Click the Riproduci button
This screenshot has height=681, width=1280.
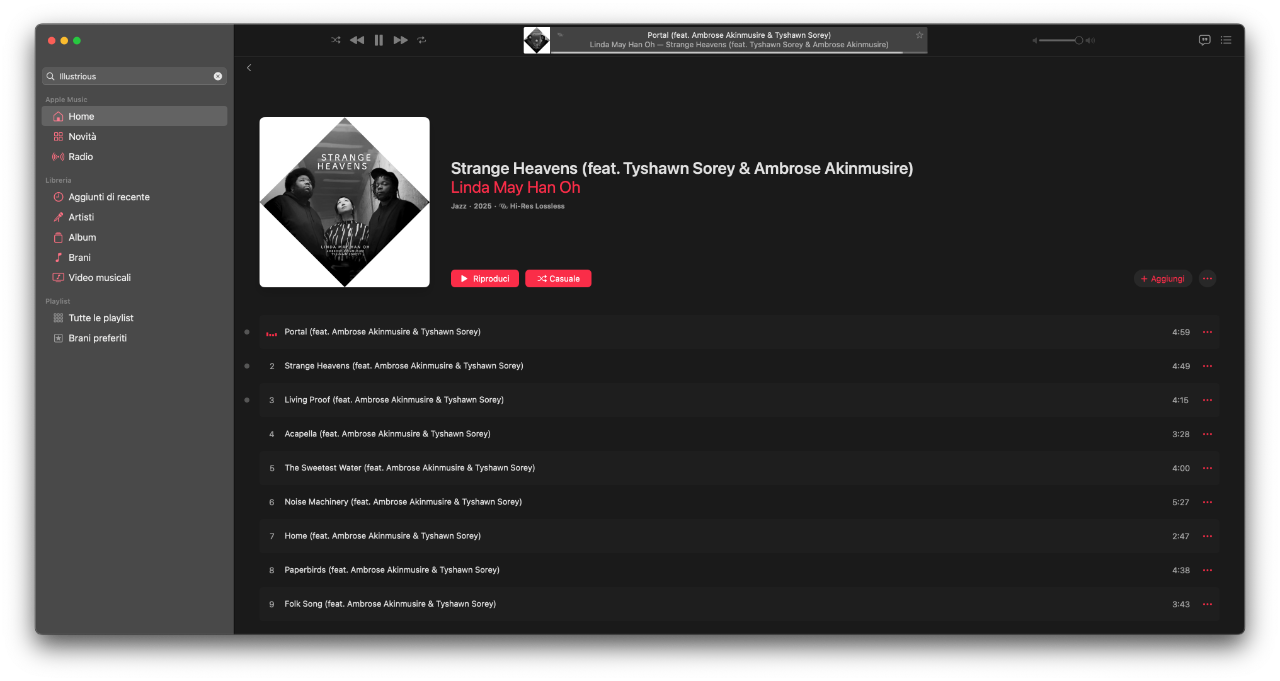click(x=485, y=279)
